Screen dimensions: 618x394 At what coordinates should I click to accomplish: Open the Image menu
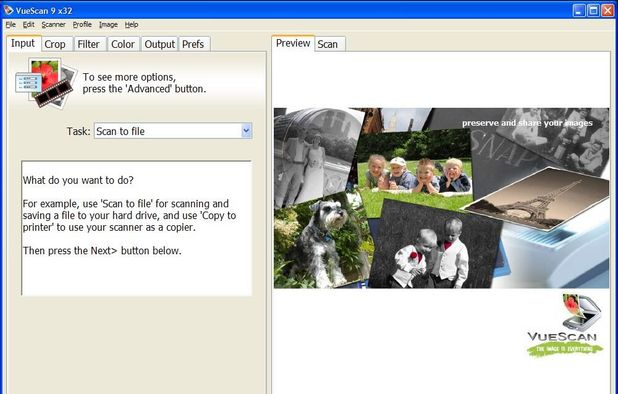108,24
